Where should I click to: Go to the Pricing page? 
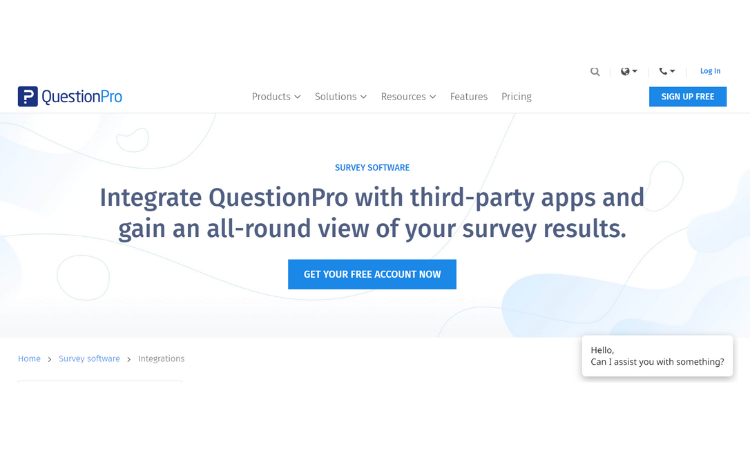pyautogui.click(x=516, y=97)
